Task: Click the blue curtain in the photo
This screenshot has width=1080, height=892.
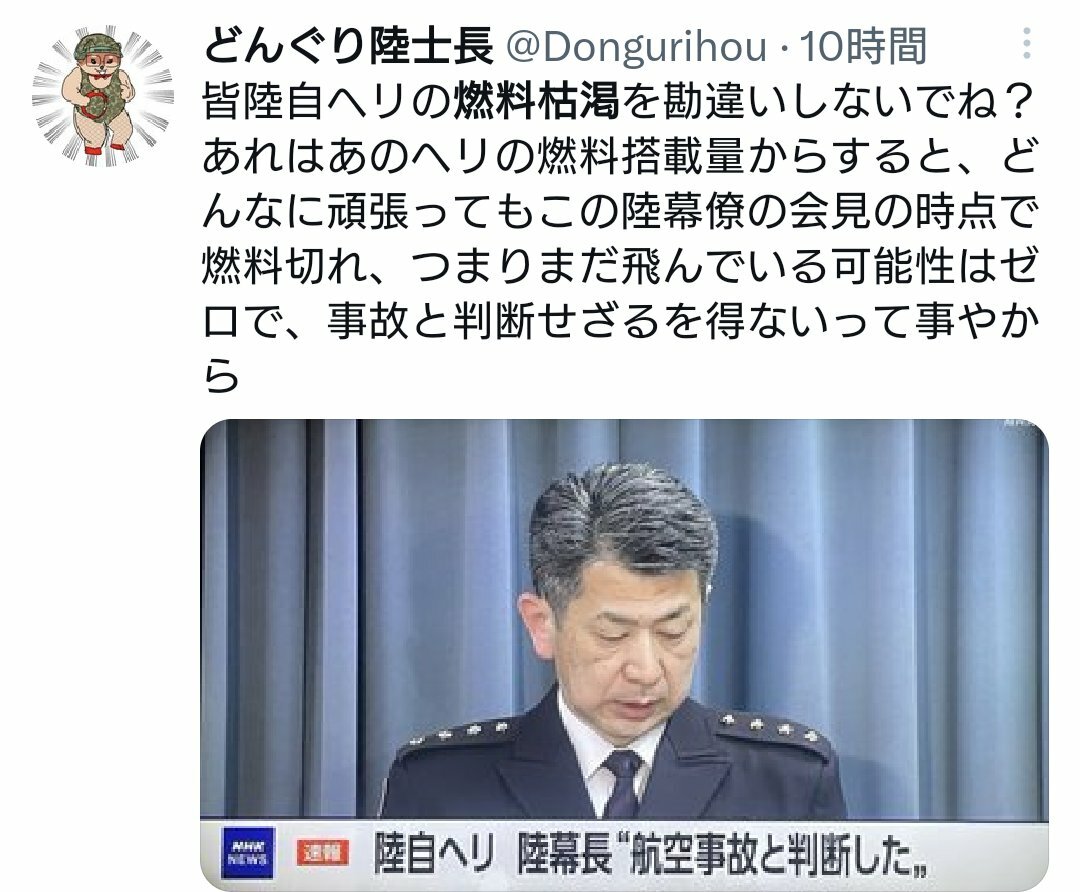Action: (895, 585)
